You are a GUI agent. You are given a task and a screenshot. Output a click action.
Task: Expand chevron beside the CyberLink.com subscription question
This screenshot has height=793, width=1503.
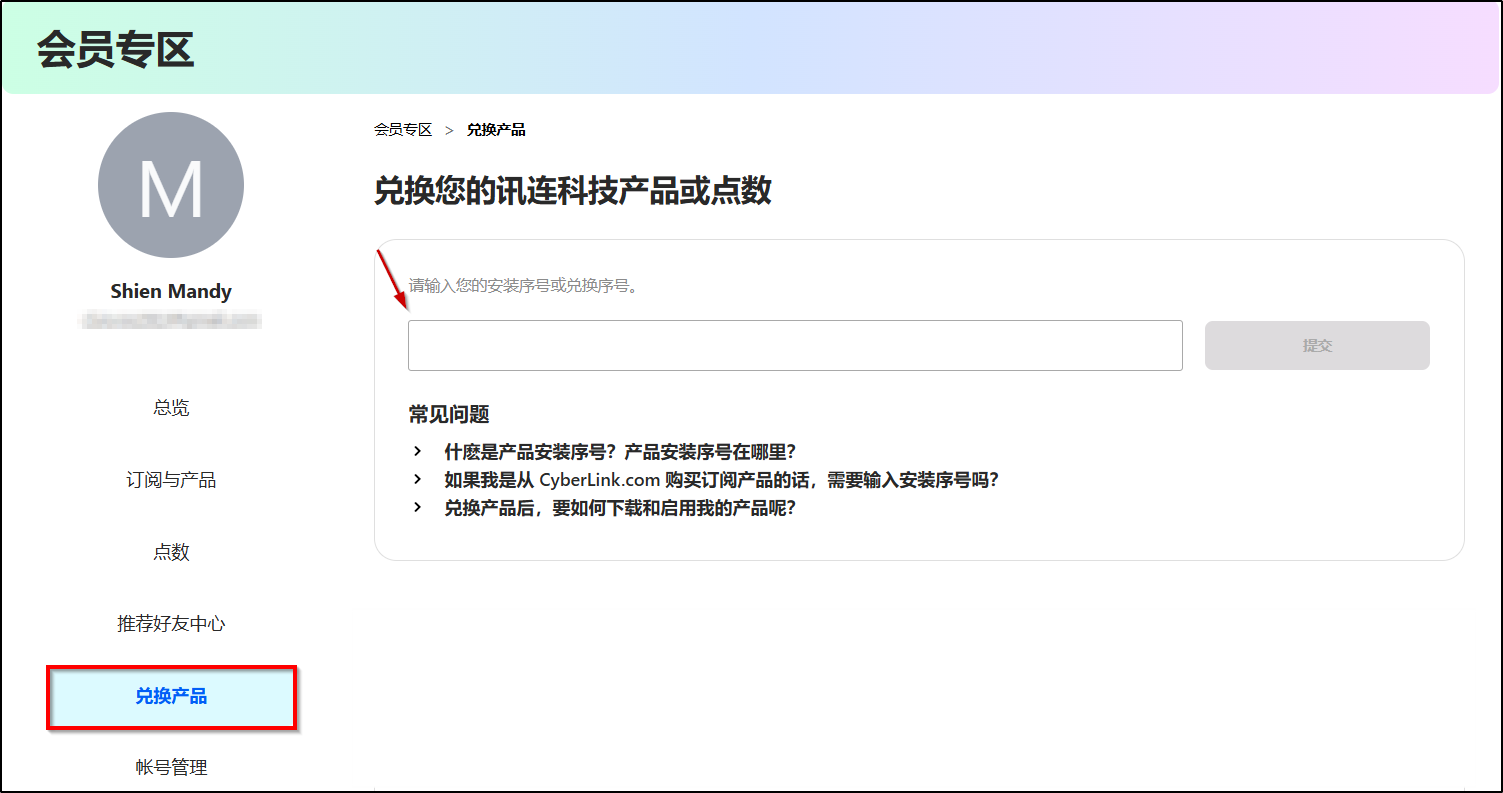(x=418, y=479)
